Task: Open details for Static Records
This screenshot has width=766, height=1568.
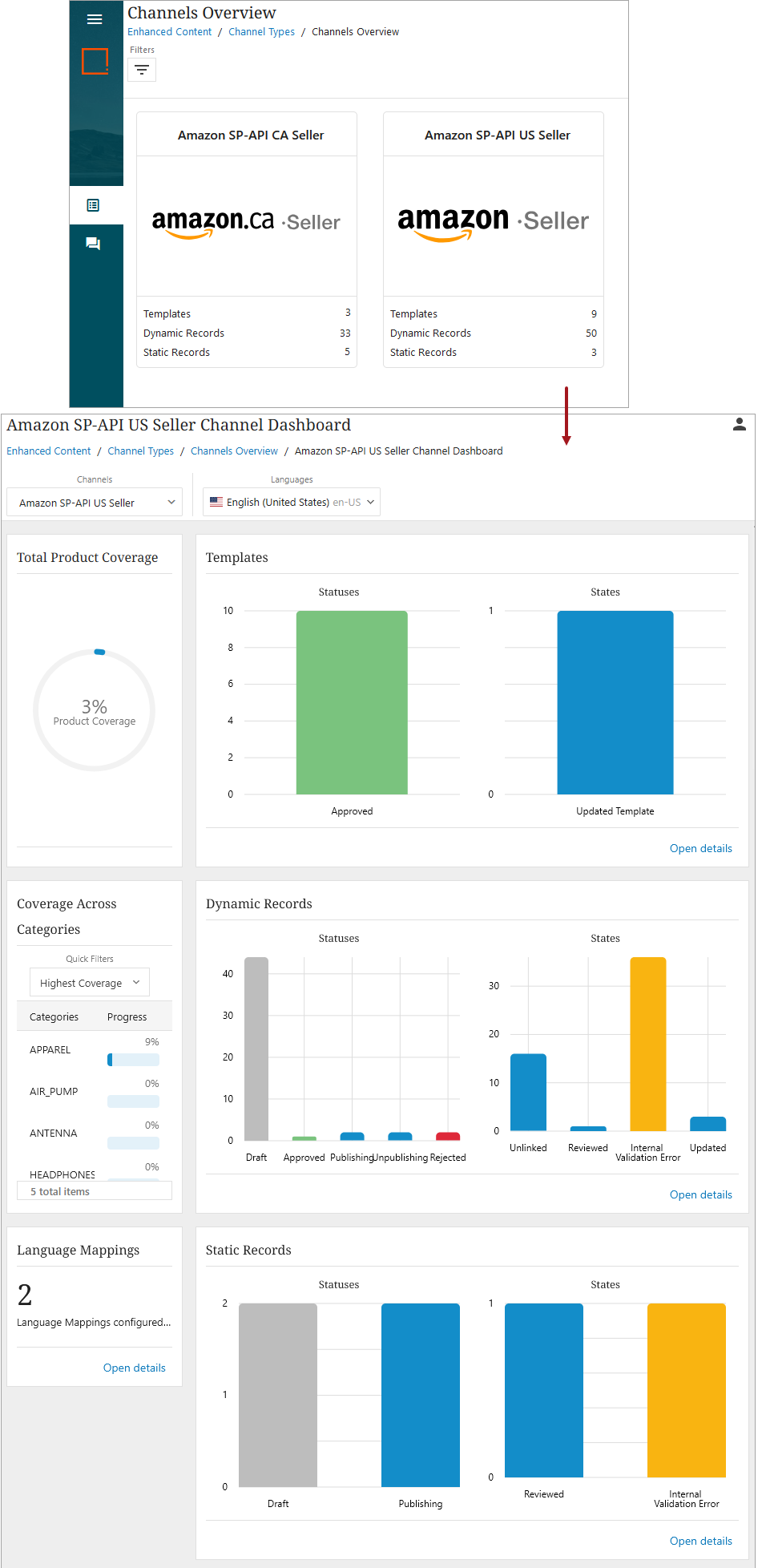Action: 701,1541
